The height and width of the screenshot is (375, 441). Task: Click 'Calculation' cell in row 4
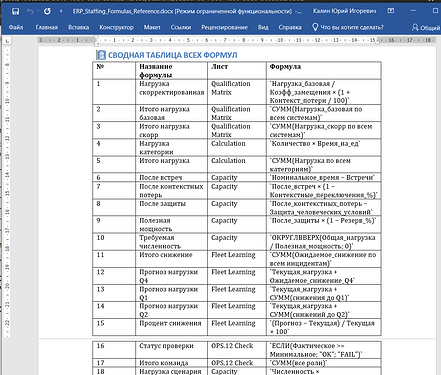(x=237, y=148)
